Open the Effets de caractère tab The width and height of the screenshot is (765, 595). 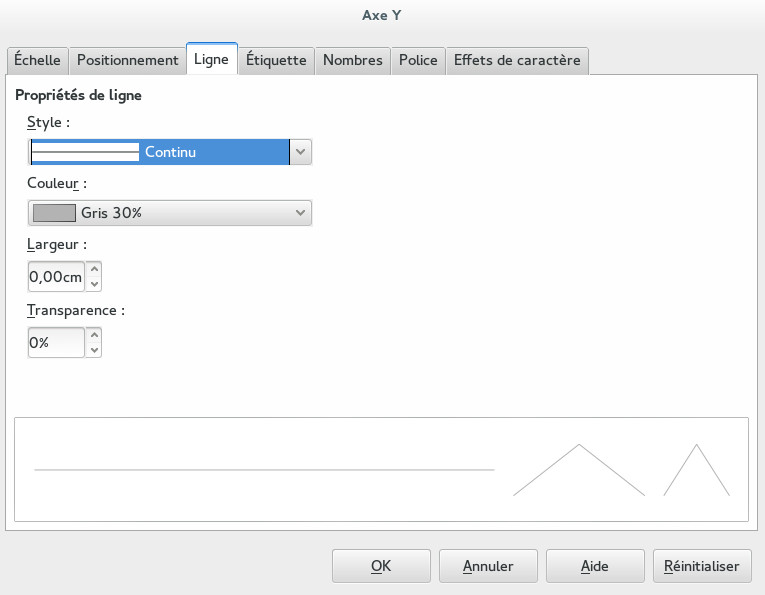coord(516,60)
